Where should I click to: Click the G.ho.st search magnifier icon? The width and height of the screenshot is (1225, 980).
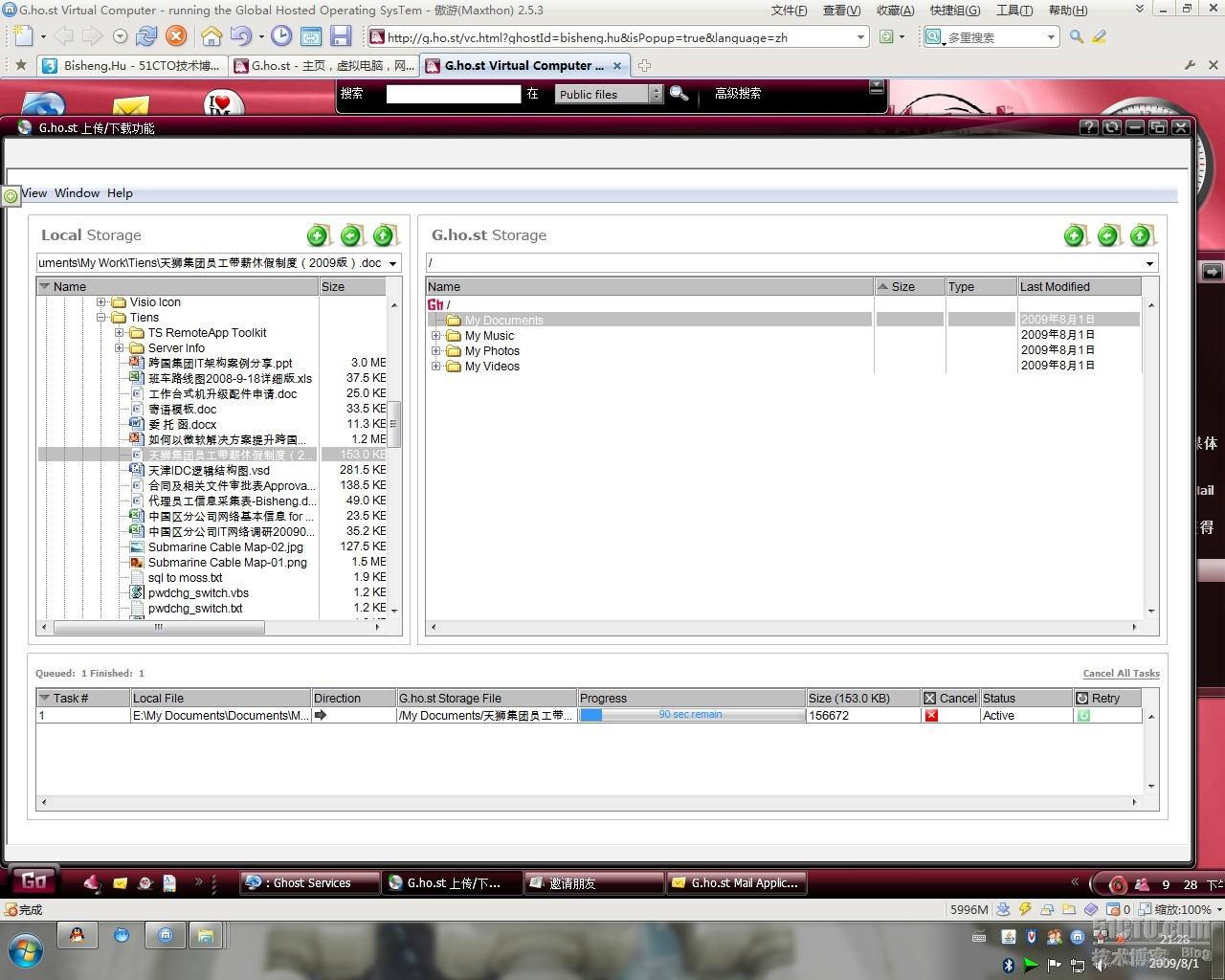[679, 94]
